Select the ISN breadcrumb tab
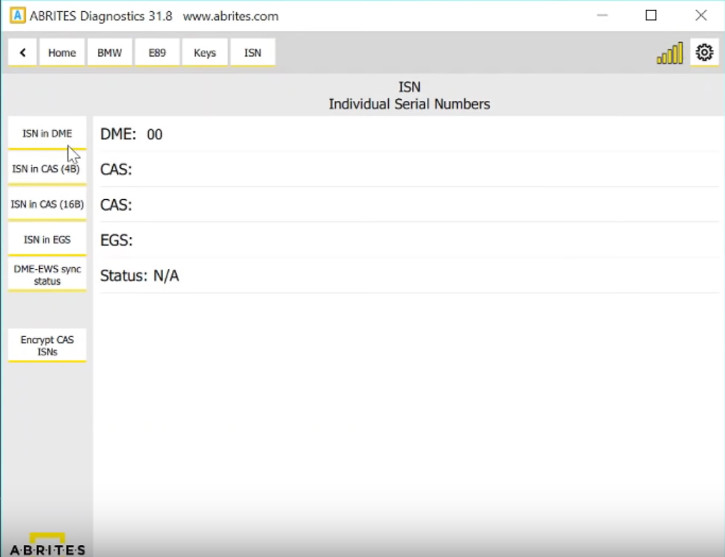725x557 pixels. [x=252, y=52]
